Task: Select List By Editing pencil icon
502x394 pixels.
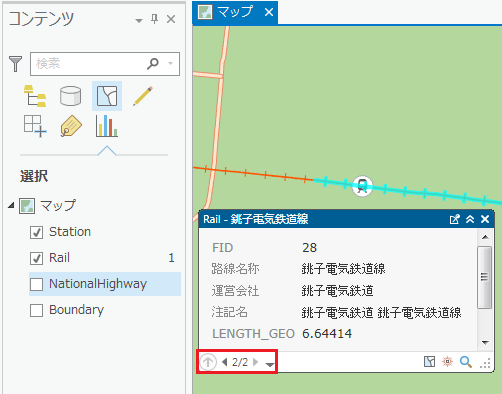Action: [x=143, y=96]
